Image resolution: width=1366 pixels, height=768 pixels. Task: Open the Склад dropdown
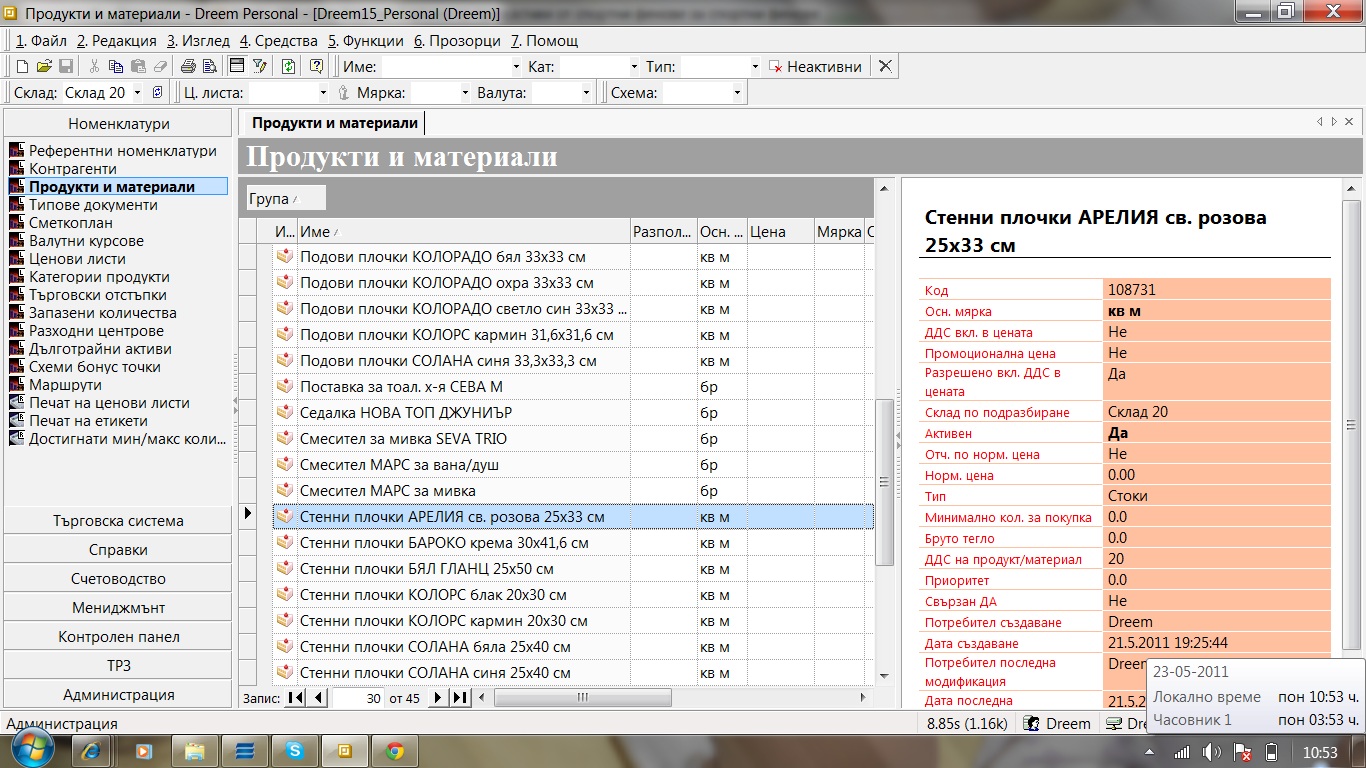click(137, 93)
